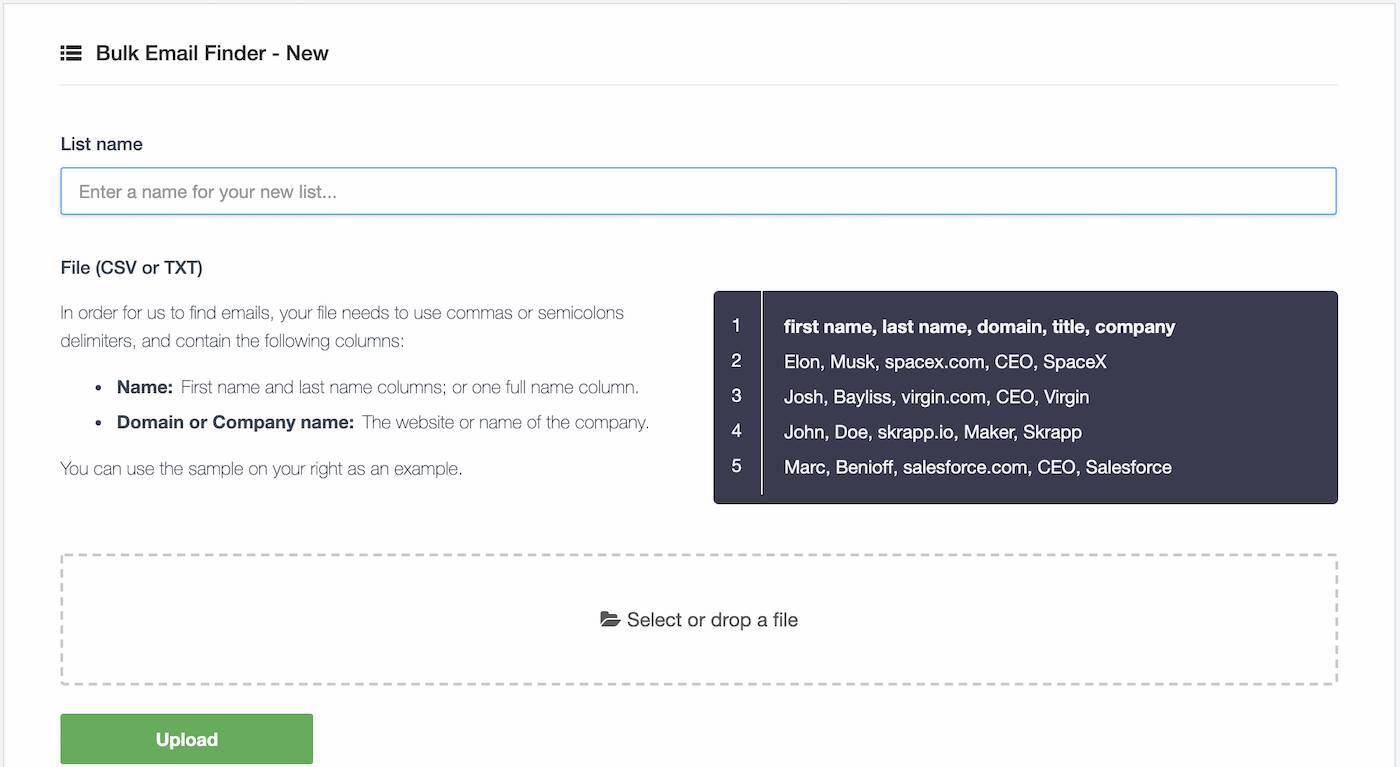This screenshot has width=1400, height=767.
Task: Click the 'Select or drop a file' text
Action: [x=712, y=620]
